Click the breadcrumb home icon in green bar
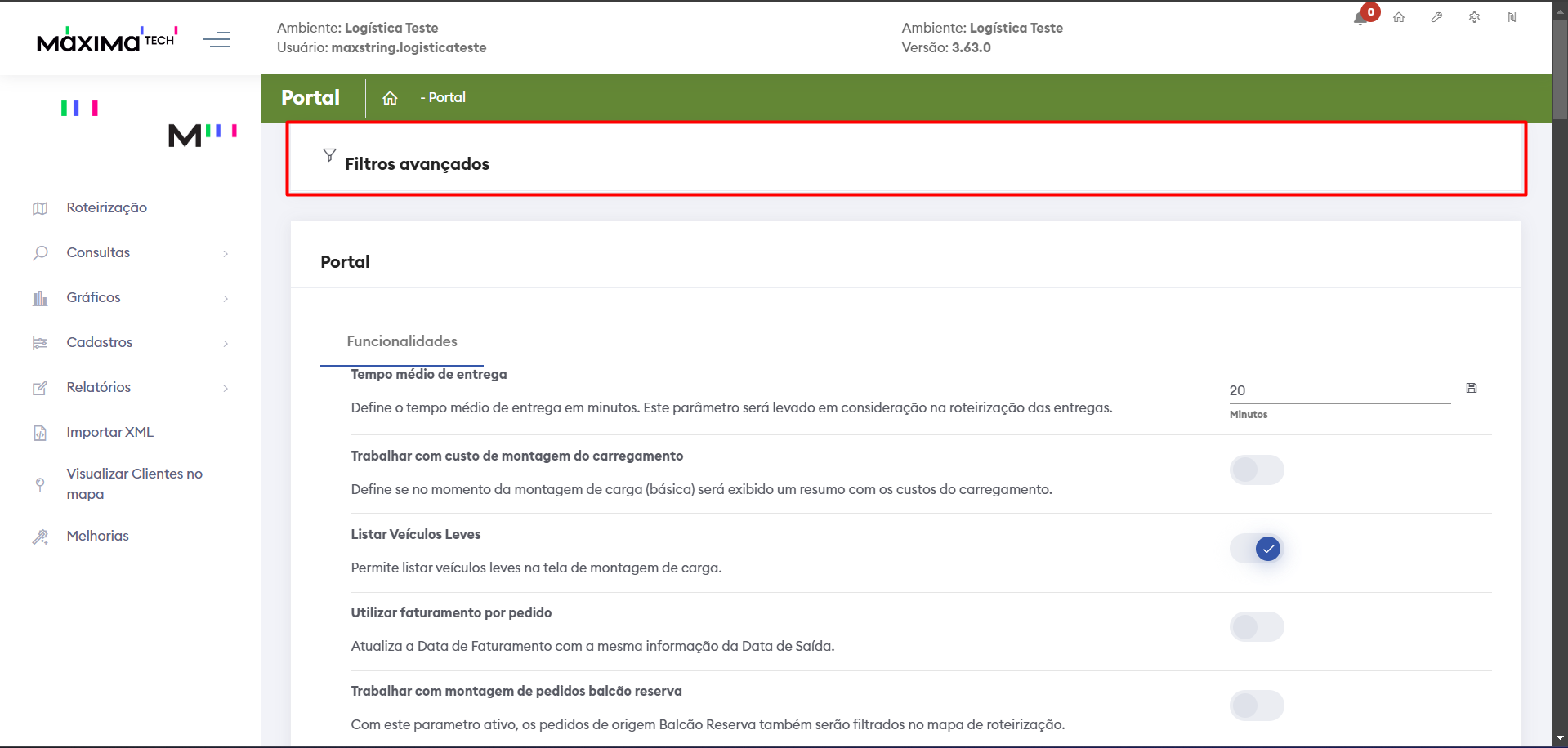The image size is (1568, 748). [x=390, y=98]
